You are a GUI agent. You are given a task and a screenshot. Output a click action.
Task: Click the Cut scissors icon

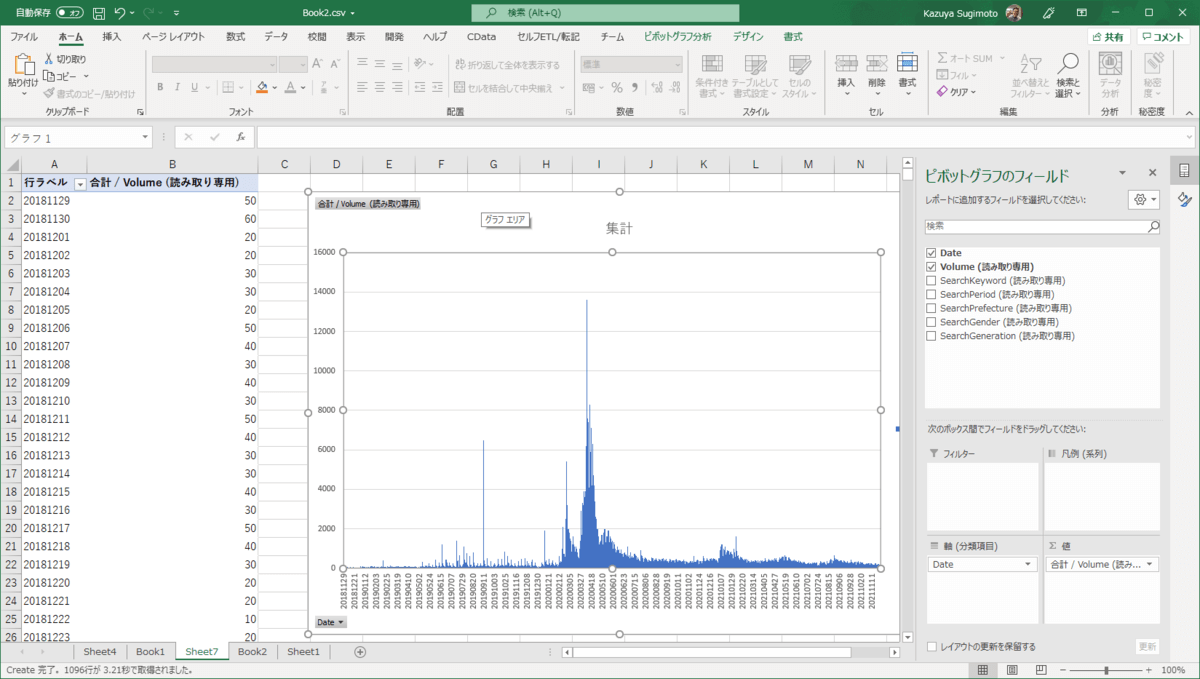(49, 59)
